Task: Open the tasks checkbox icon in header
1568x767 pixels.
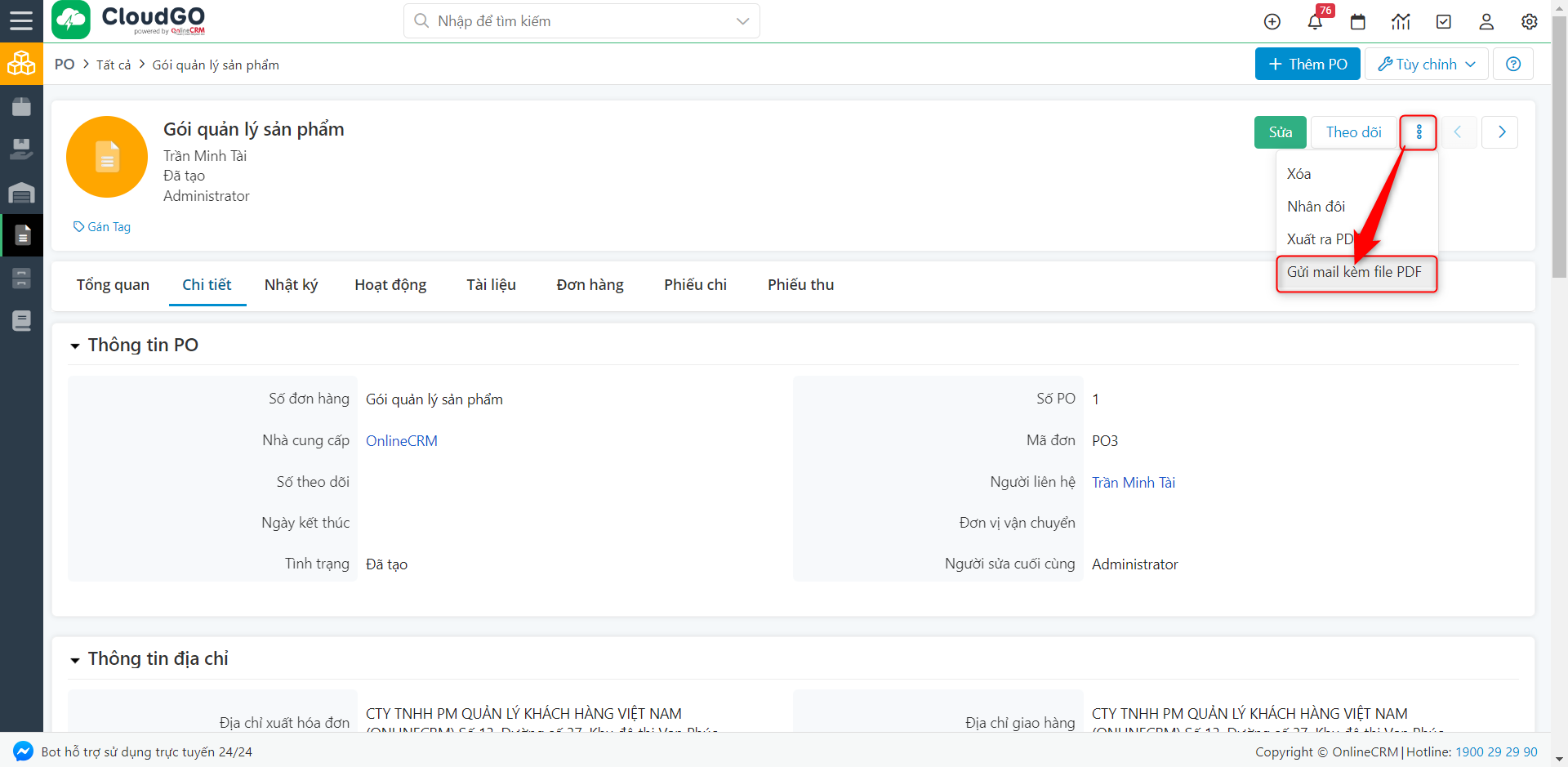Action: [1443, 22]
